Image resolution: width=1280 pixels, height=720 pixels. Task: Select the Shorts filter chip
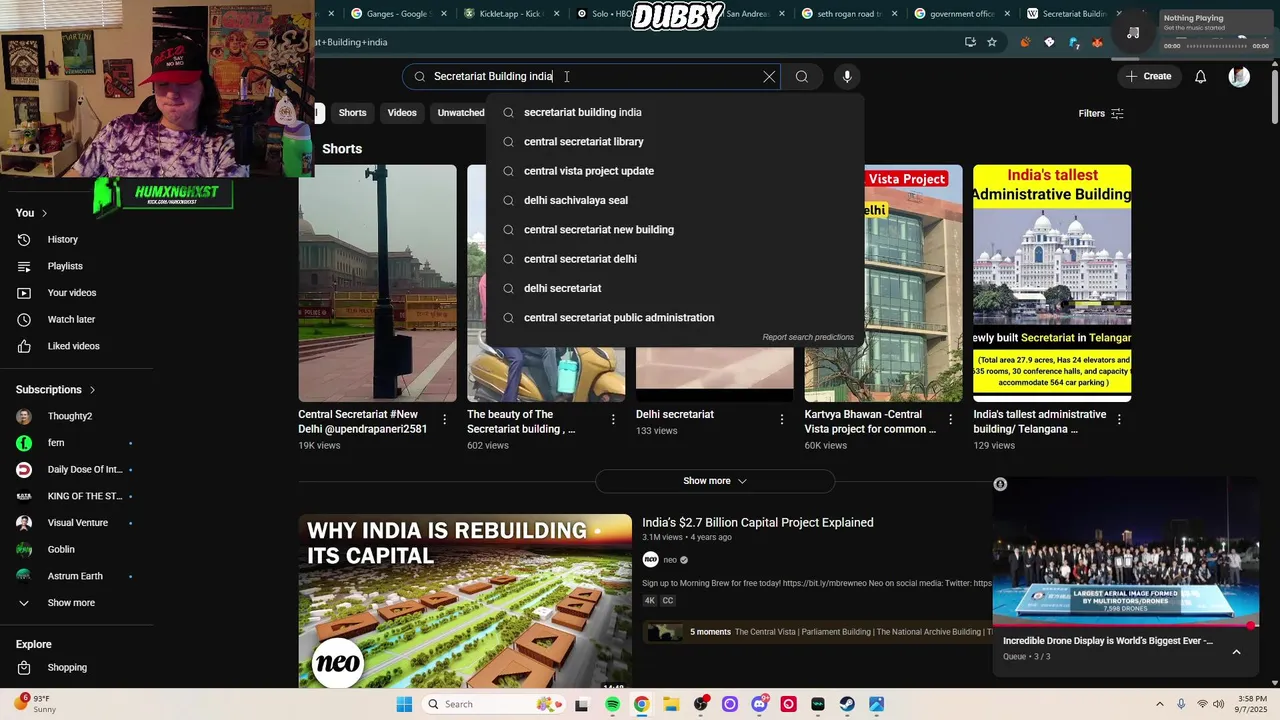[352, 113]
